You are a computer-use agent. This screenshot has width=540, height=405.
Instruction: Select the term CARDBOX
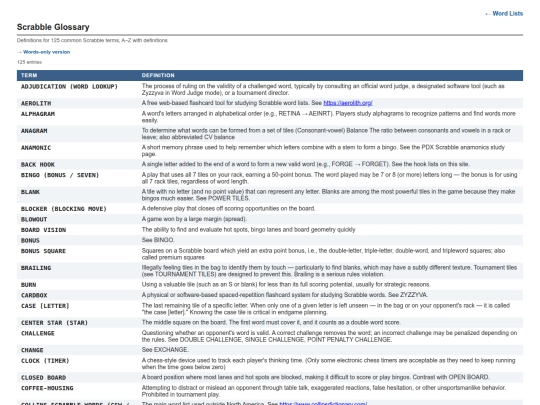pyautogui.click(x=34, y=295)
